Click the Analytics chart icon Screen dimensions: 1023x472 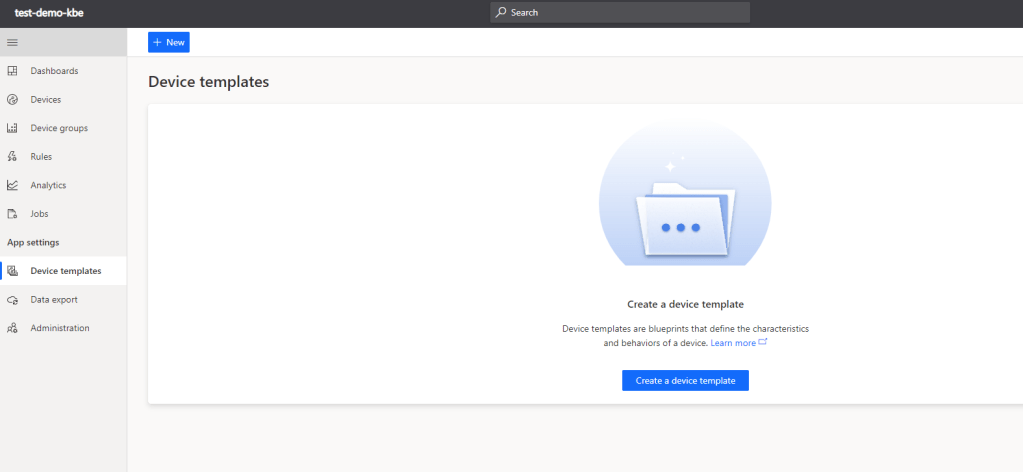coord(12,185)
